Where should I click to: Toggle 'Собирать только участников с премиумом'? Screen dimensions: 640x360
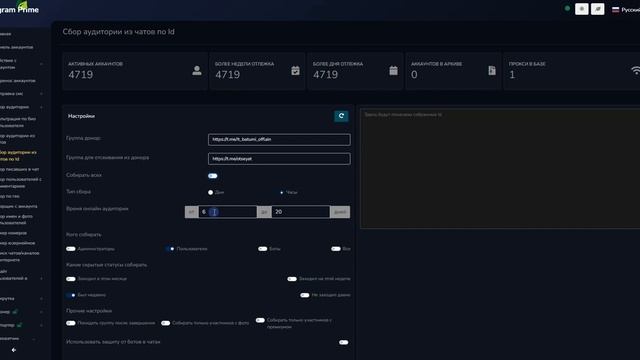pyautogui.click(x=260, y=320)
